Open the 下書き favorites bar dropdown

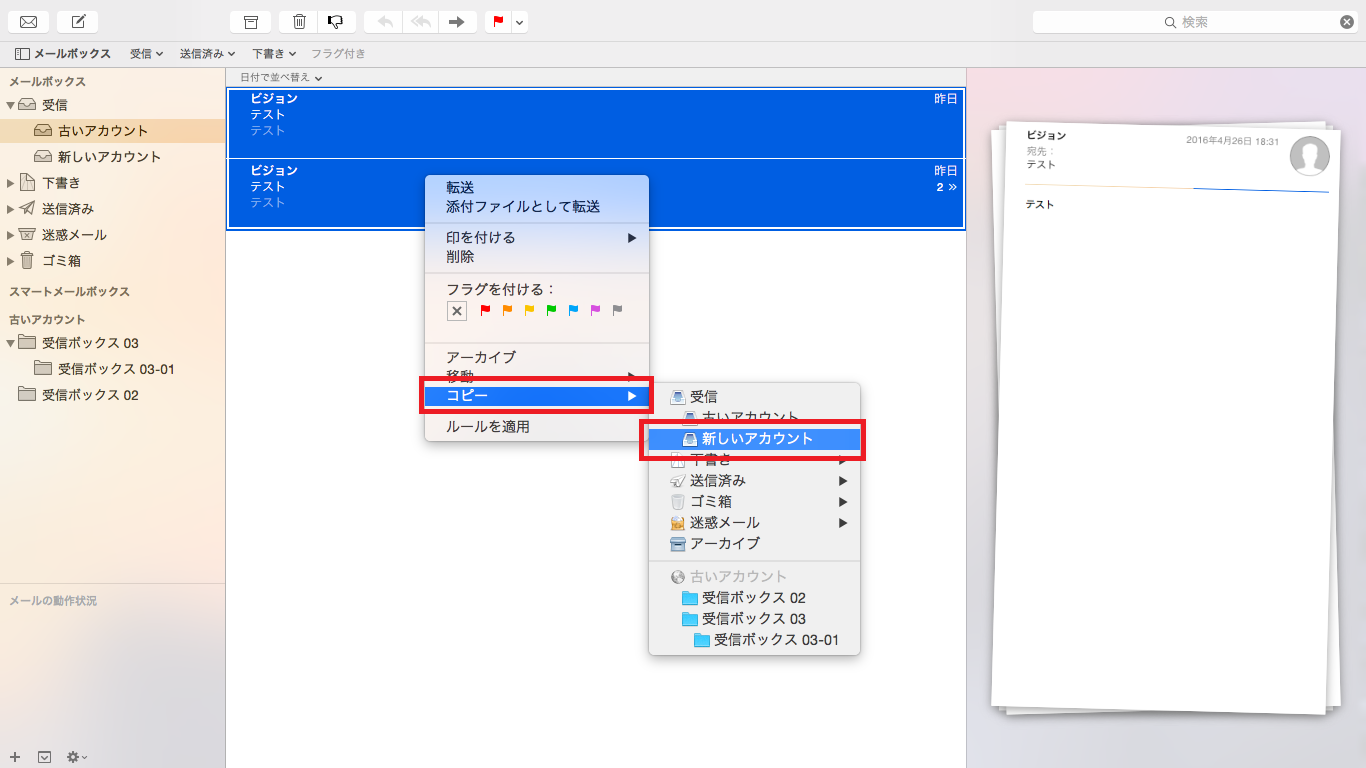point(274,53)
